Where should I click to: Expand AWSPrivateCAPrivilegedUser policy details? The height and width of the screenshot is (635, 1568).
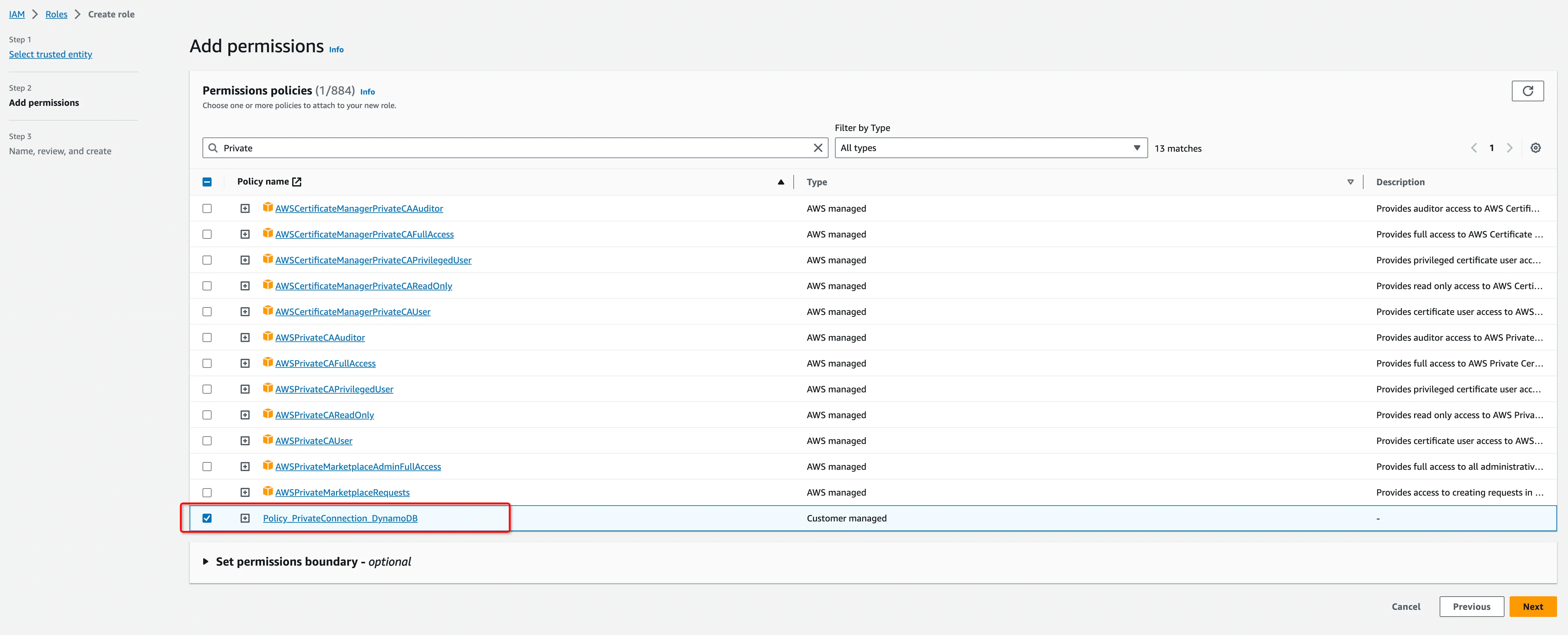245,389
